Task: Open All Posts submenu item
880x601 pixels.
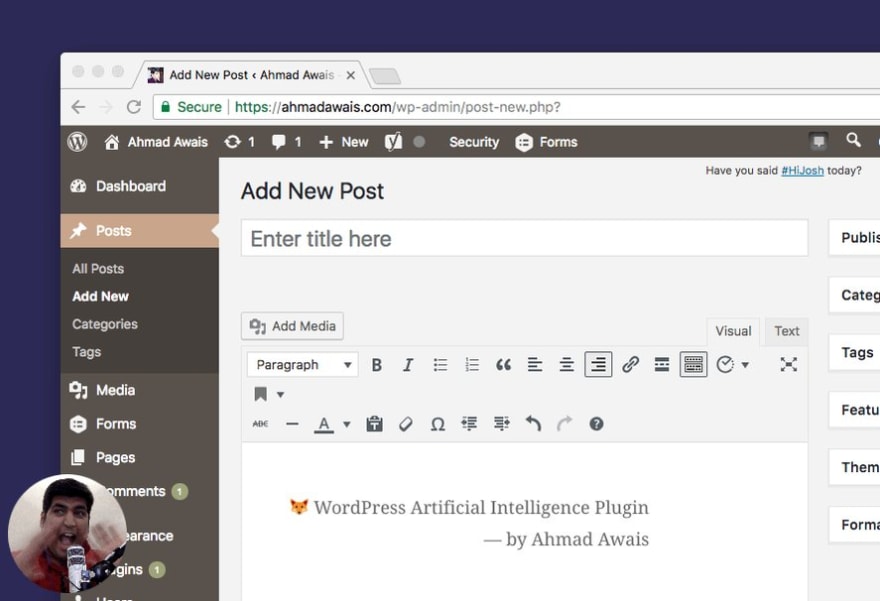Action: tap(98, 269)
